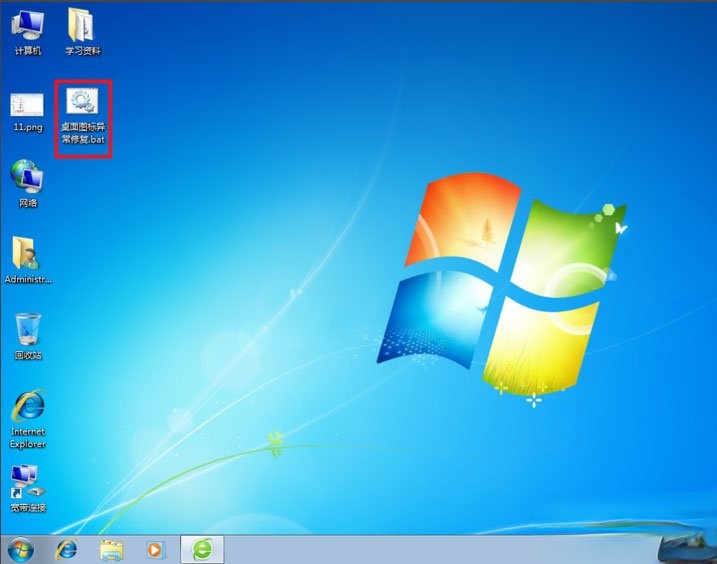Open Windows Explorer from the taskbar
The width and height of the screenshot is (717, 564).
pos(111,549)
